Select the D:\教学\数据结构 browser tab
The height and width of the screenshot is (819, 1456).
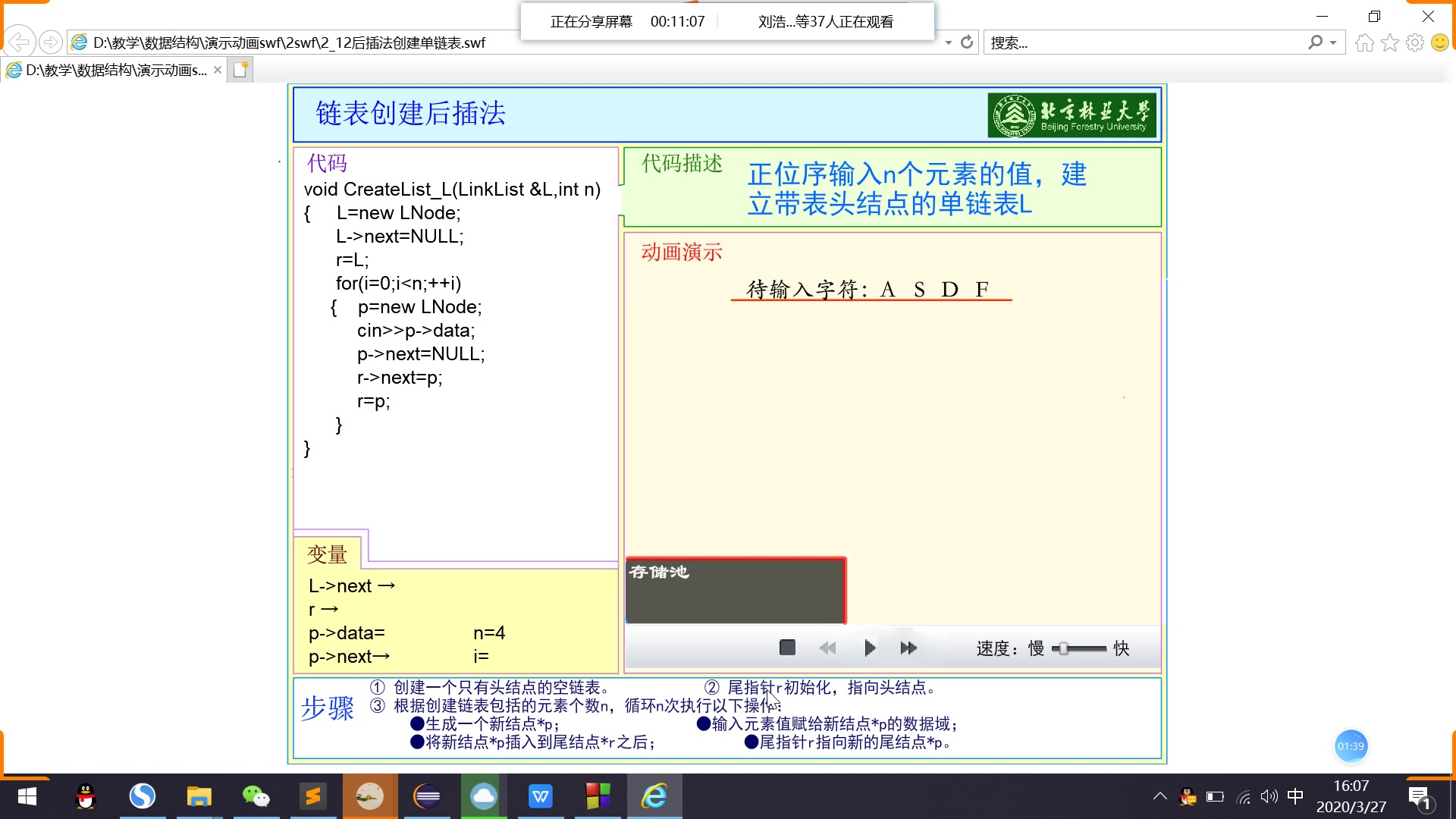click(114, 70)
